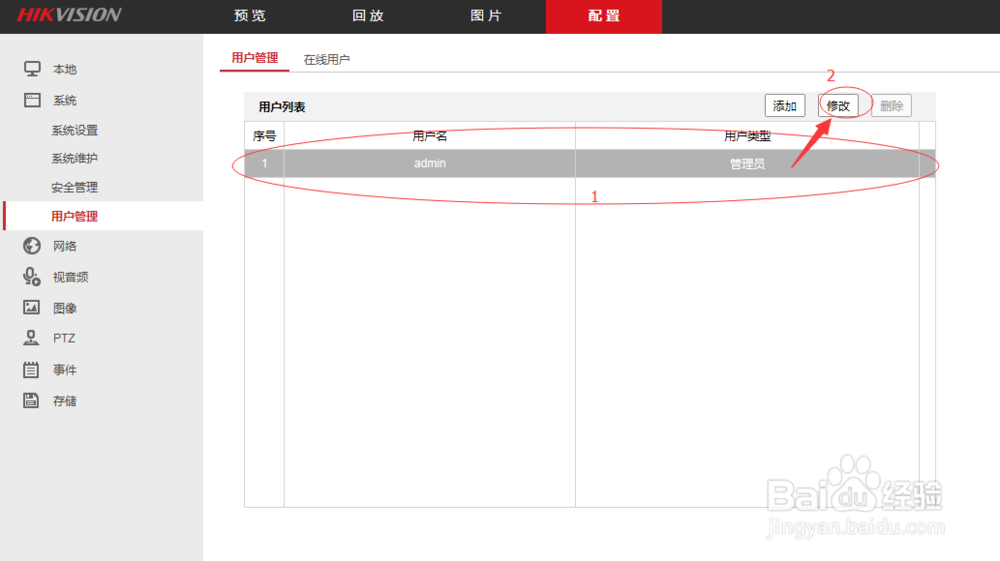Click the 管理员 user type cell
Viewport: 1000px width, 561px height.
point(747,164)
